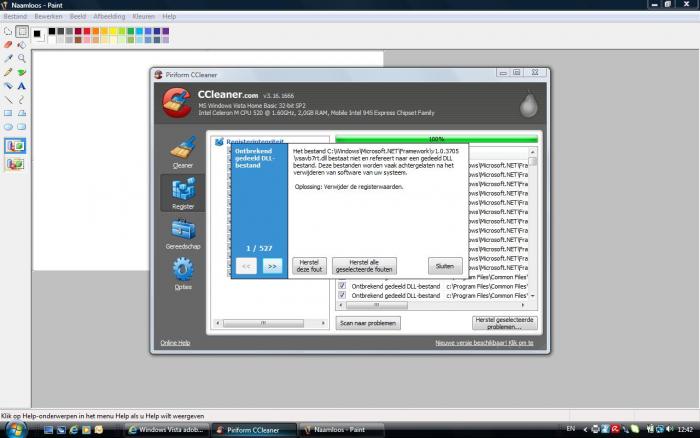This screenshot has height=438, width=700.
Task: Click the Herstel deze fout button
Action: pos(309,266)
